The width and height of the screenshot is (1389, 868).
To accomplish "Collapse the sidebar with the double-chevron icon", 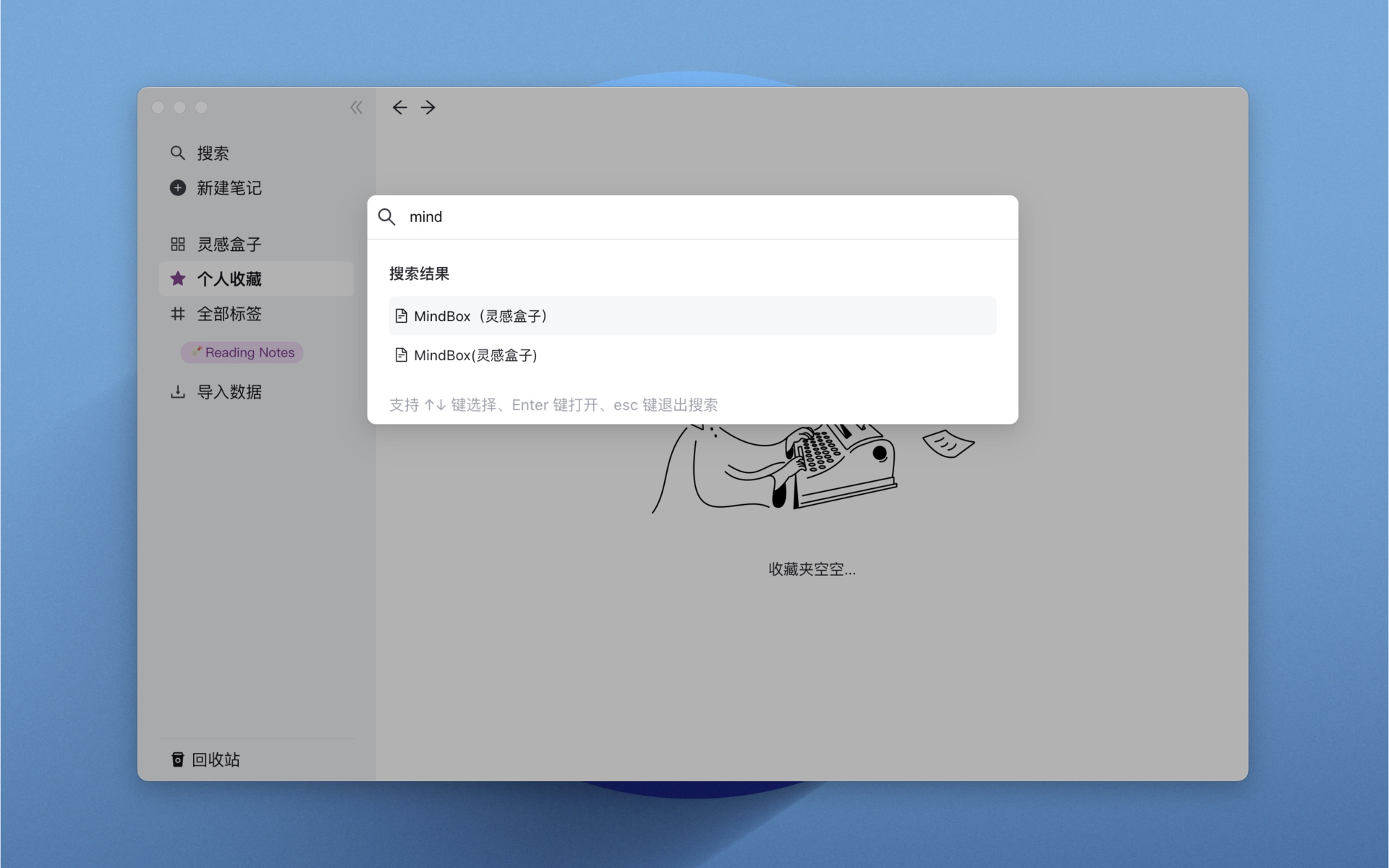I will click(x=356, y=108).
